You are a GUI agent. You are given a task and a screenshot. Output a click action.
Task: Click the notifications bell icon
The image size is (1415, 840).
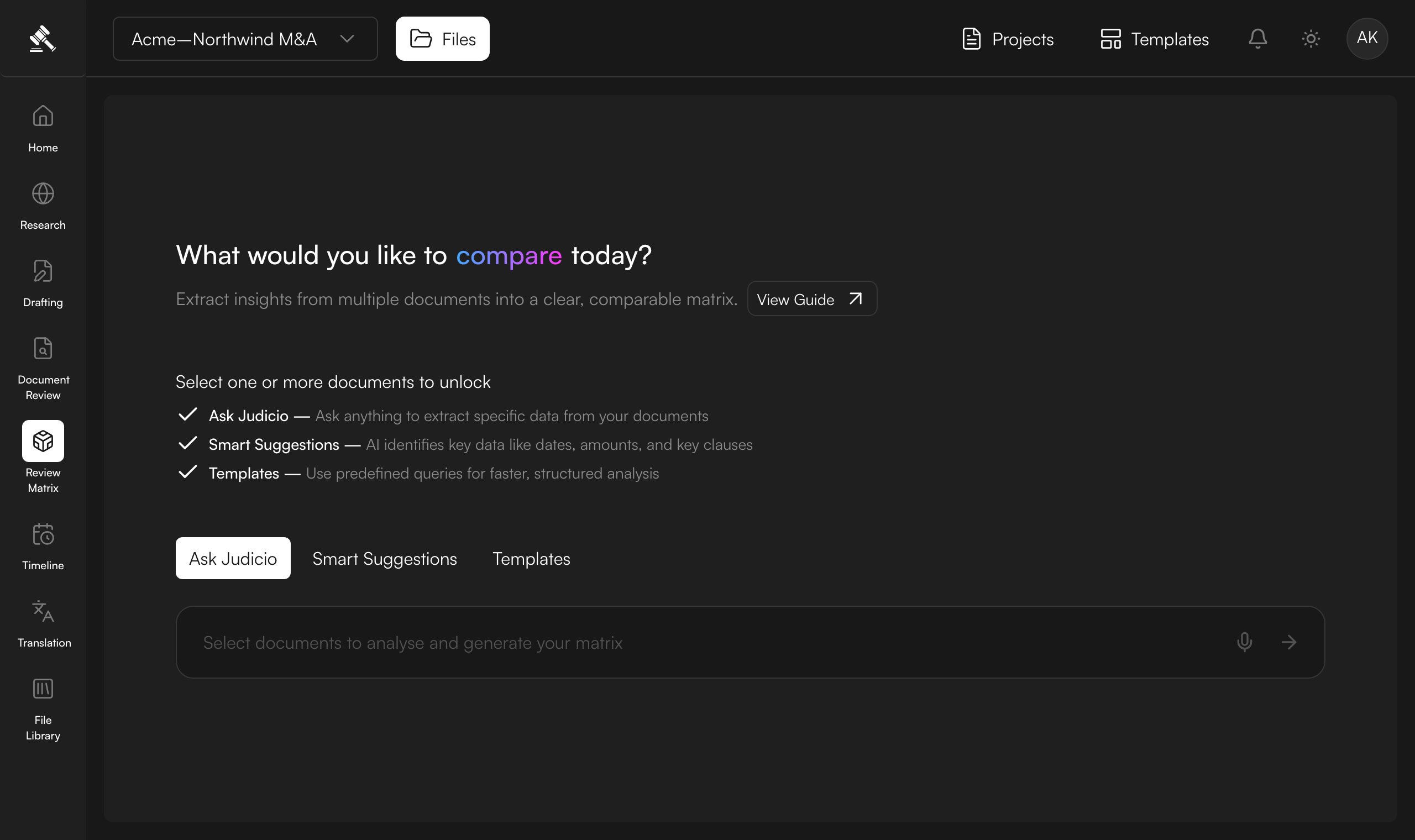(1257, 39)
